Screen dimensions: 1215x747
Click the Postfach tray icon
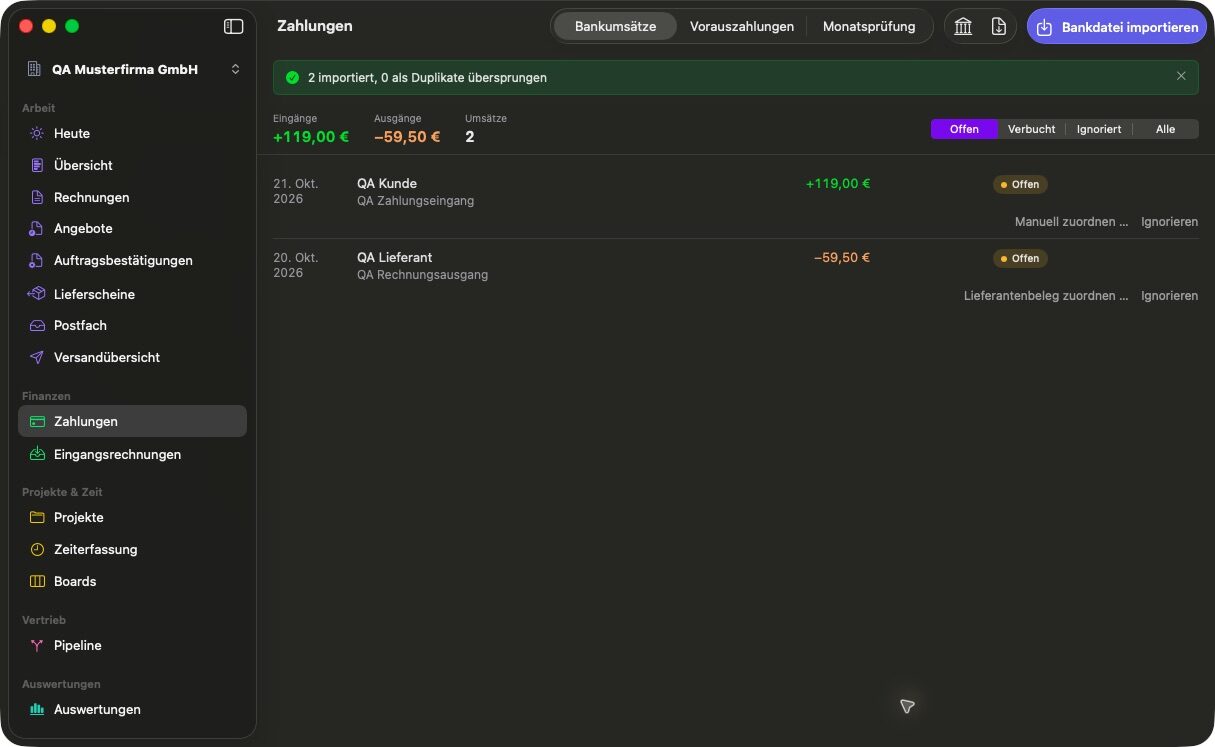(x=37, y=325)
